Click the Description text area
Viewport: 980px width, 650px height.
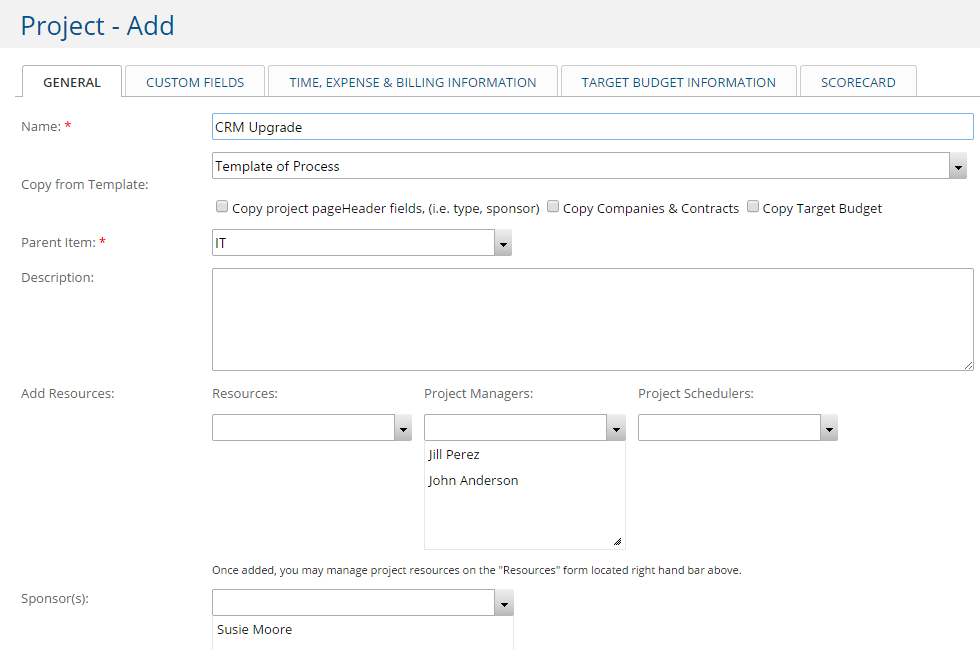click(x=590, y=318)
